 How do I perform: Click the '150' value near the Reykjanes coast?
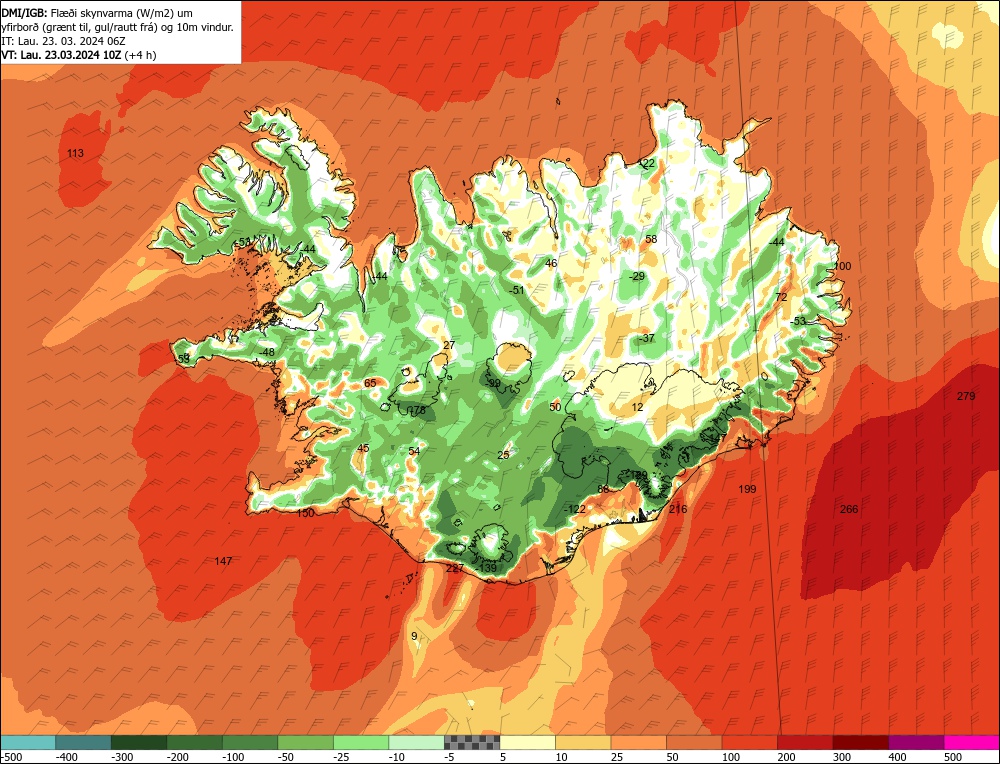click(305, 513)
